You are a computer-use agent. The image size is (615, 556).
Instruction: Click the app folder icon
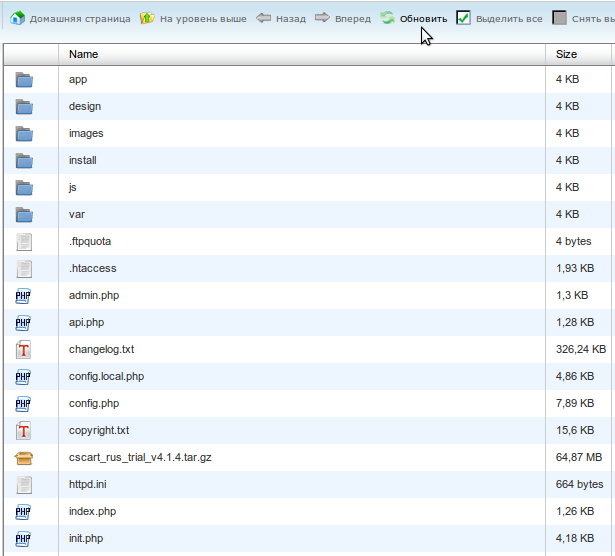tap(25, 80)
